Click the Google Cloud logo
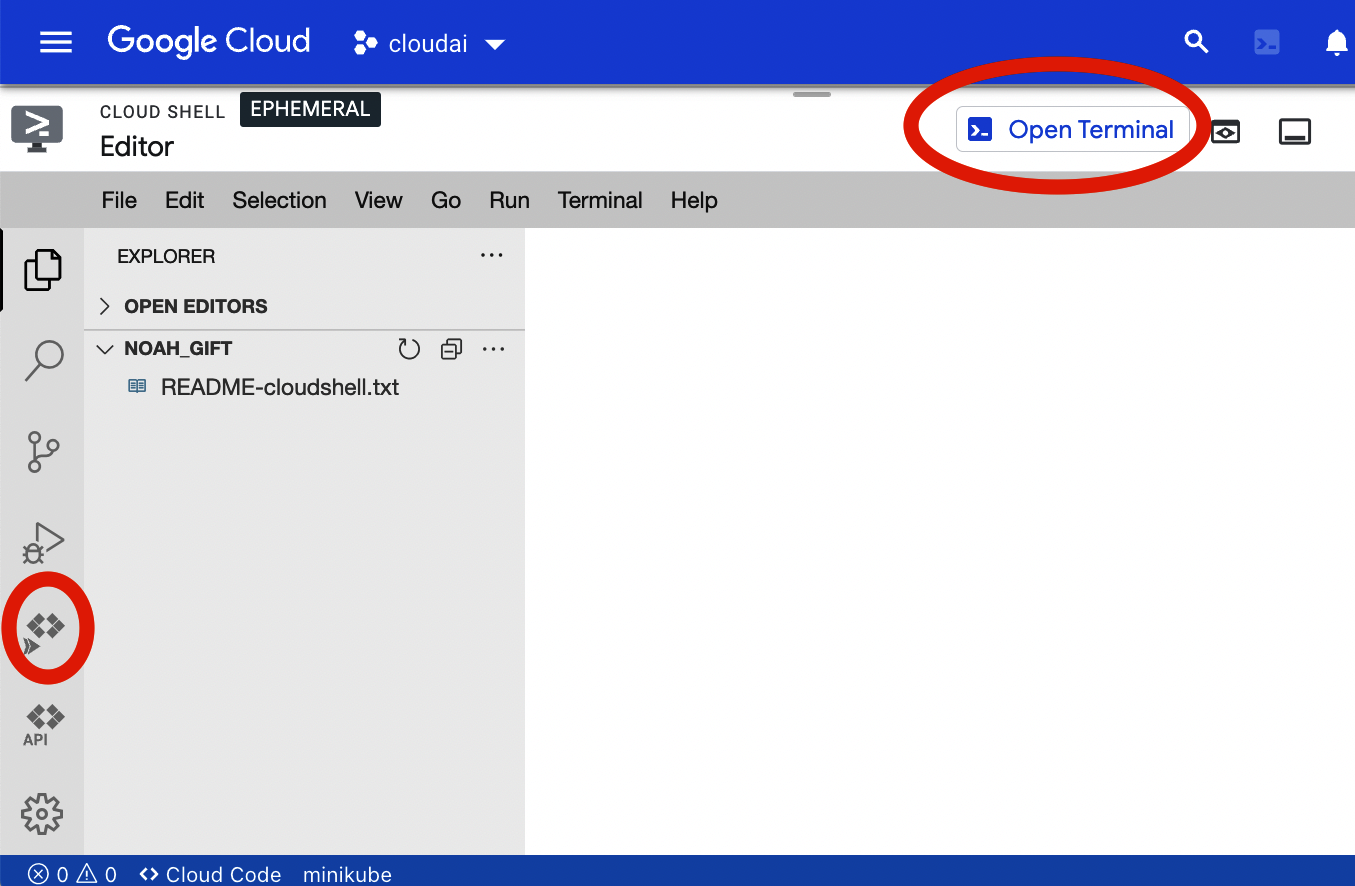The height and width of the screenshot is (886, 1355). pyautogui.click(x=209, y=41)
